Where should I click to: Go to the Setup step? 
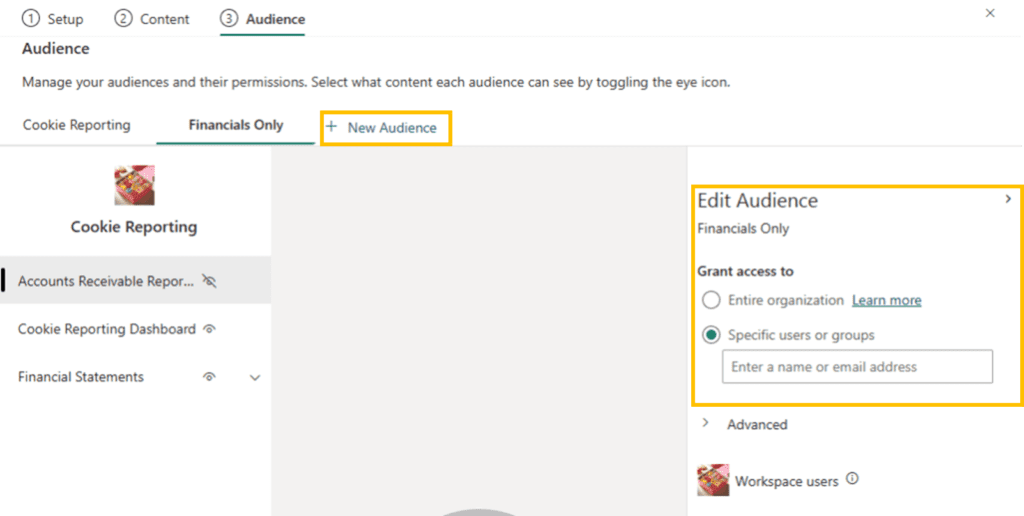point(54,19)
